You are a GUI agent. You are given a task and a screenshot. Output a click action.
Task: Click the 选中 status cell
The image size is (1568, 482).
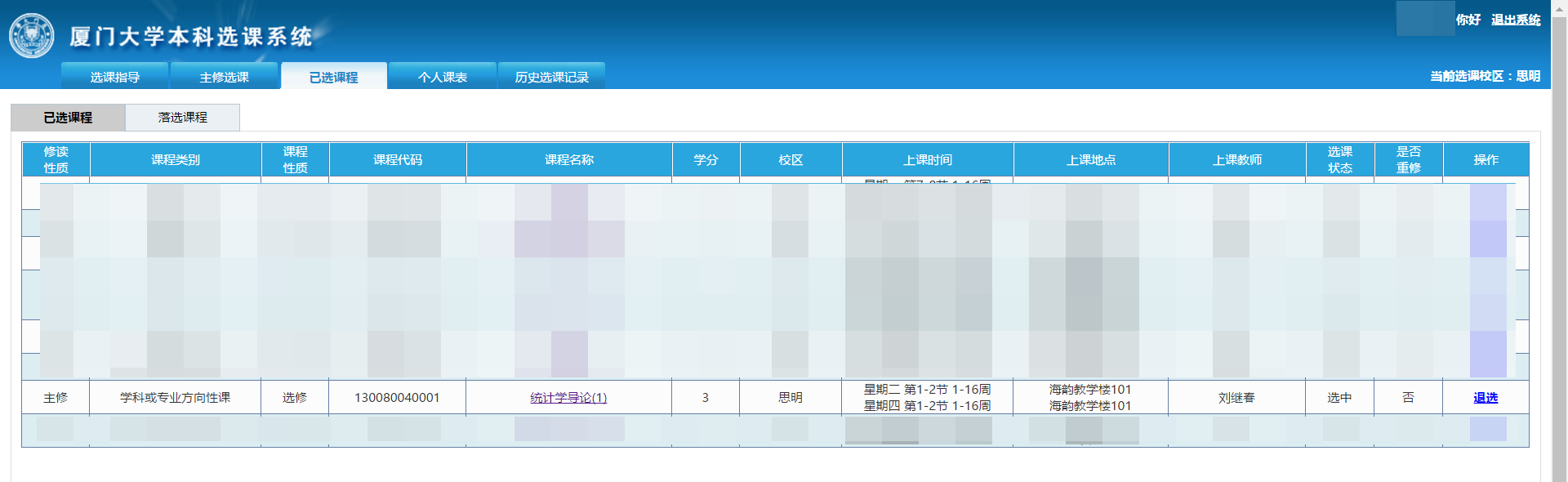click(1339, 398)
